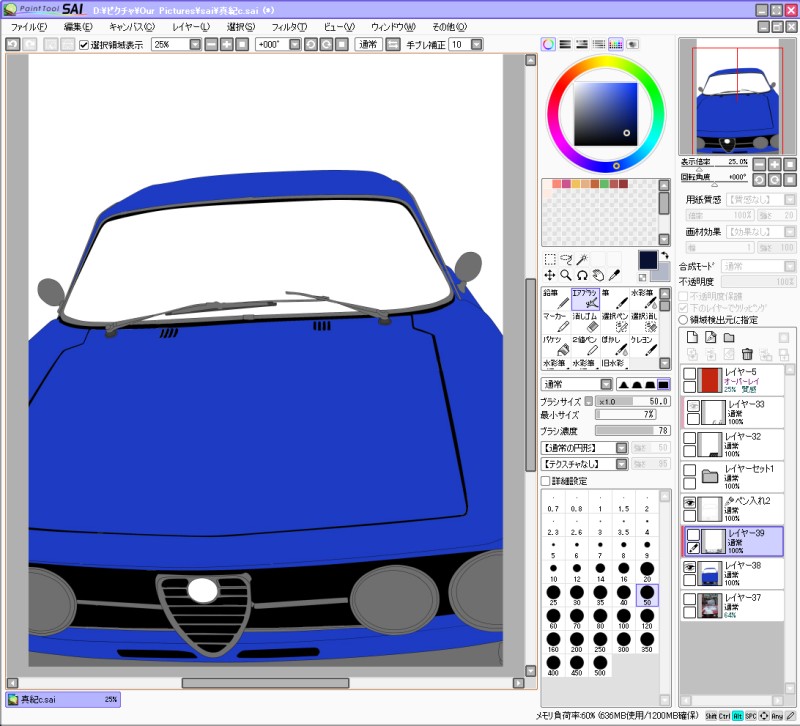800x726 pixels.
Task: Select brush size preset 100
Action: [x=624, y=619]
